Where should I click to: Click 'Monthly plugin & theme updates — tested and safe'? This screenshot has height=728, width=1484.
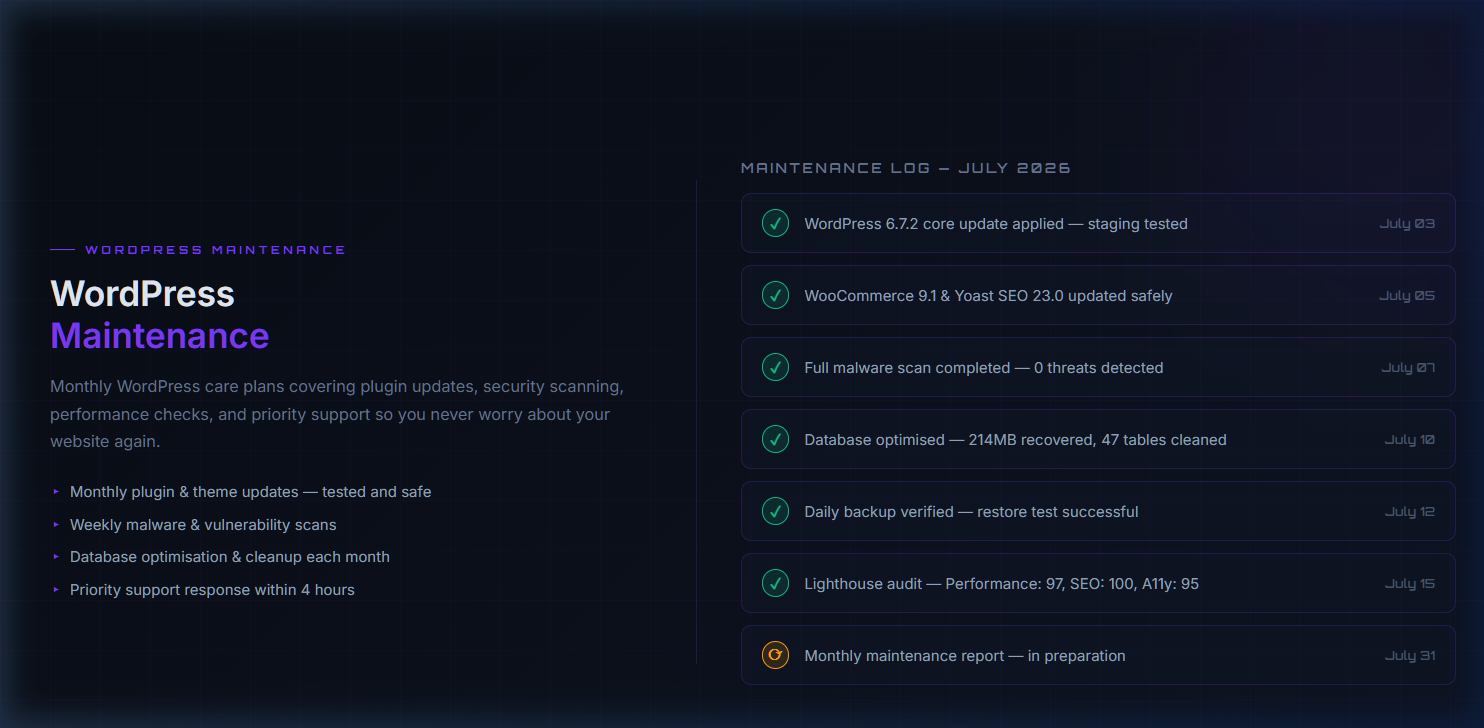pos(251,492)
